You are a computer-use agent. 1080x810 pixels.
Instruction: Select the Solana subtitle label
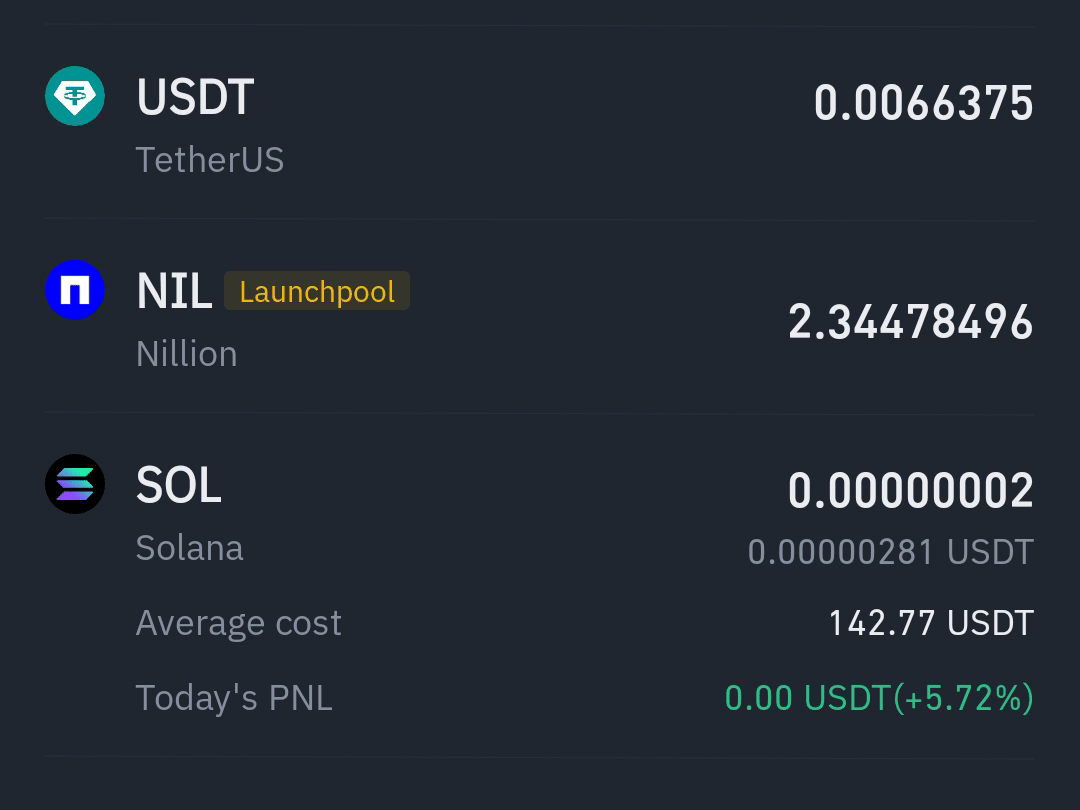(x=189, y=548)
